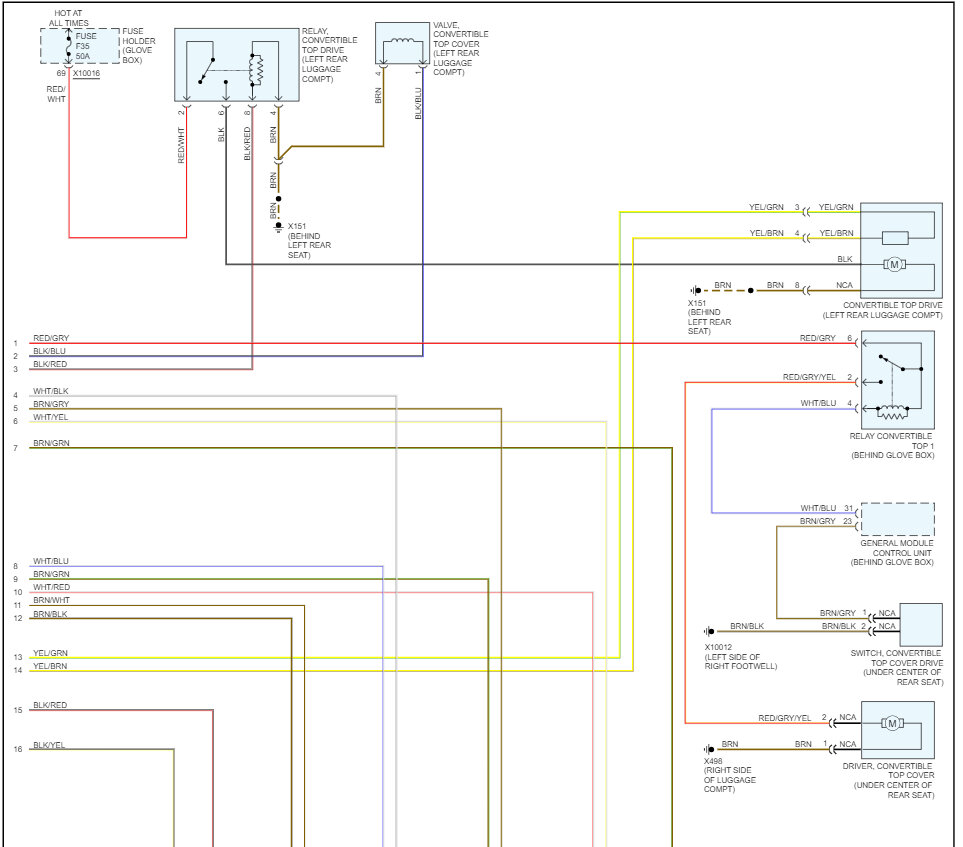Select the convertible top drive motor M symbol
The width and height of the screenshot is (963, 847).
coord(894,265)
